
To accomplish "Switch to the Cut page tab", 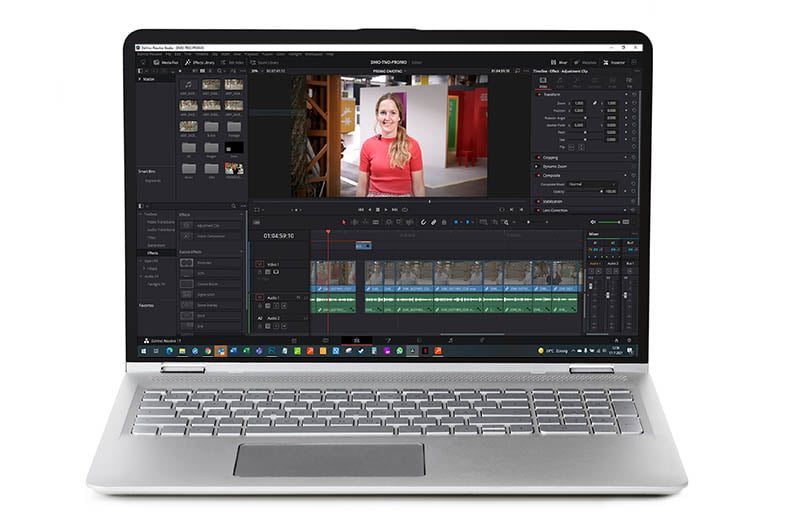I will pyautogui.click(x=325, y=340).
